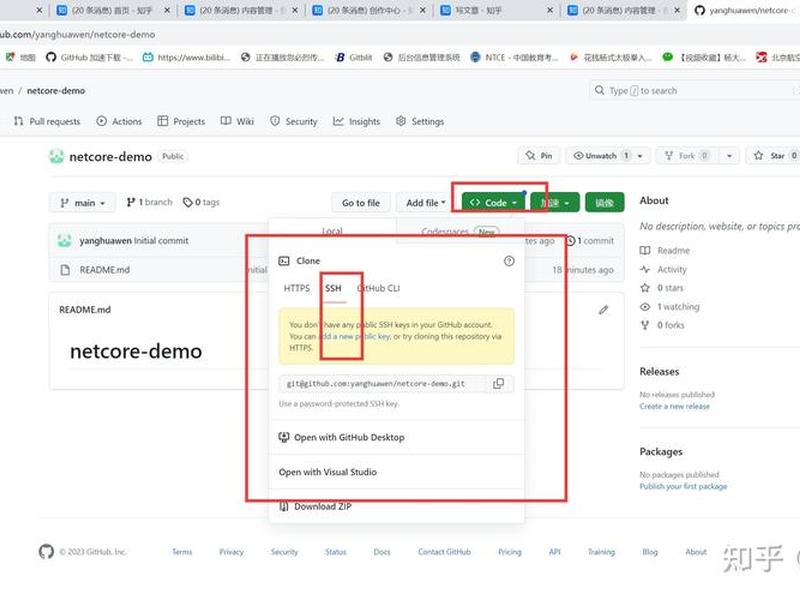The width and height of the screenshot is (800, 600).
Task: Open Clone help question mark icon
Action: click(x=509, y=261)
